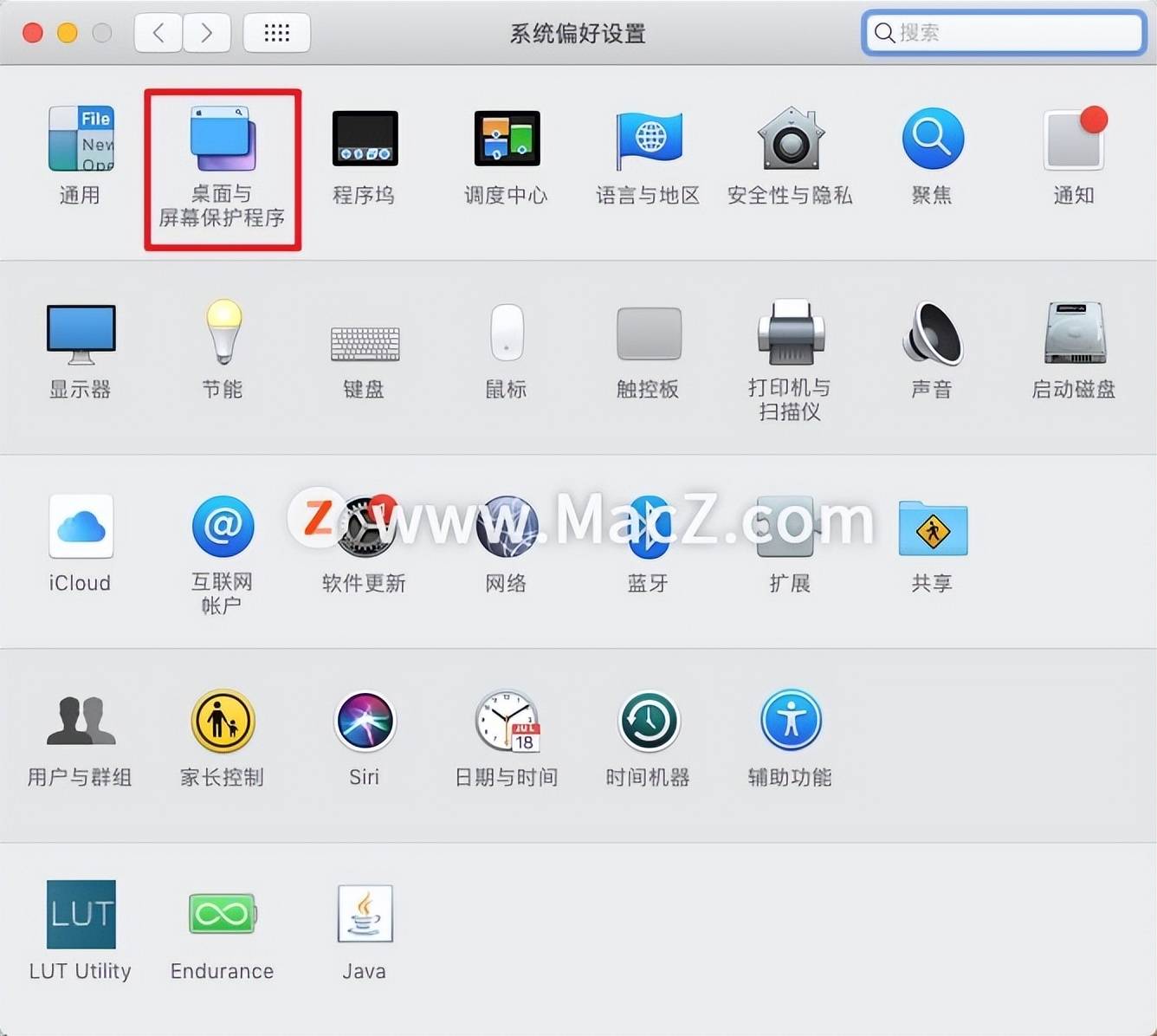Open the Java preference pane
Image resolution: width=1157 pixels, height=1036 pixels.
365,915
